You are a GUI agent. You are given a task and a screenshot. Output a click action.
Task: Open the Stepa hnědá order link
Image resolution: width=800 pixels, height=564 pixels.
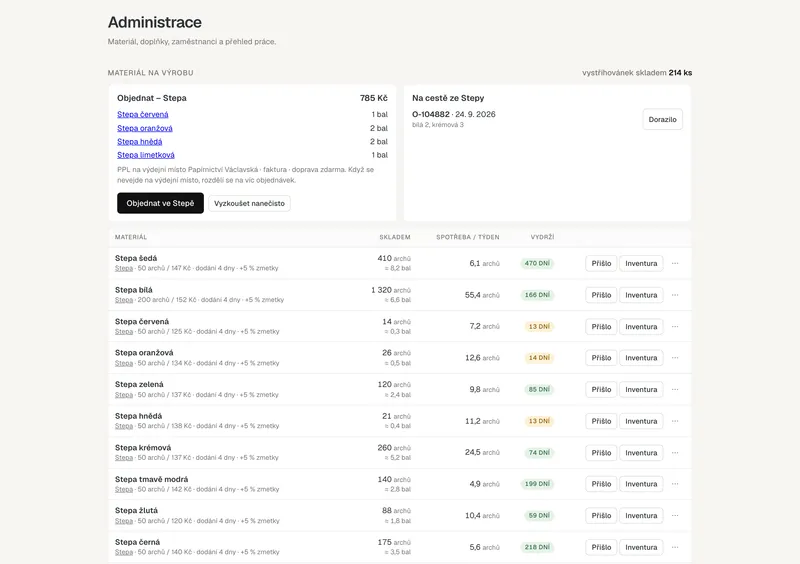pyautogui.click(x=140, y=141)
